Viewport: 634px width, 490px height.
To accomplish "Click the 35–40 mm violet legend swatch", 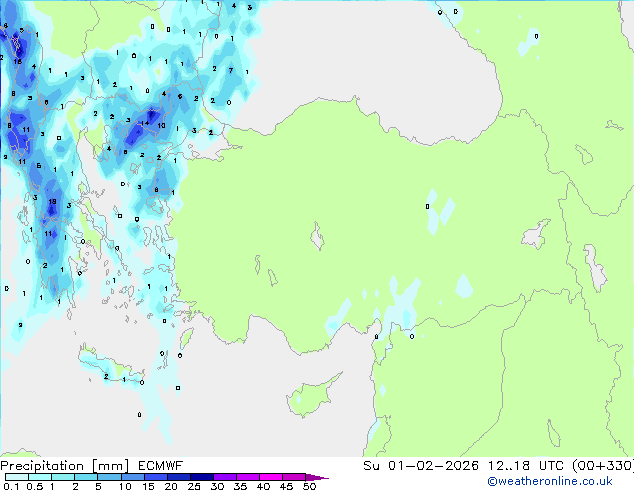I will (247, 477).
